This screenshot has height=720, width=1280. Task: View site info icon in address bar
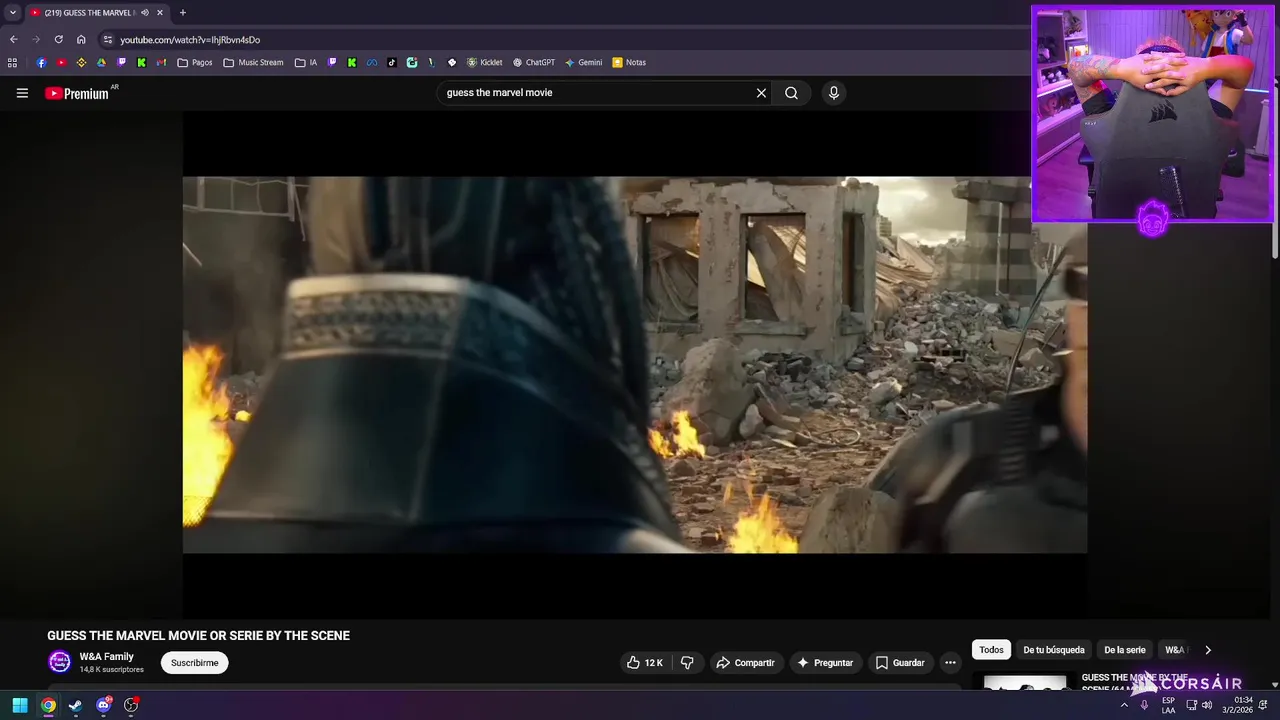point(108,40)
